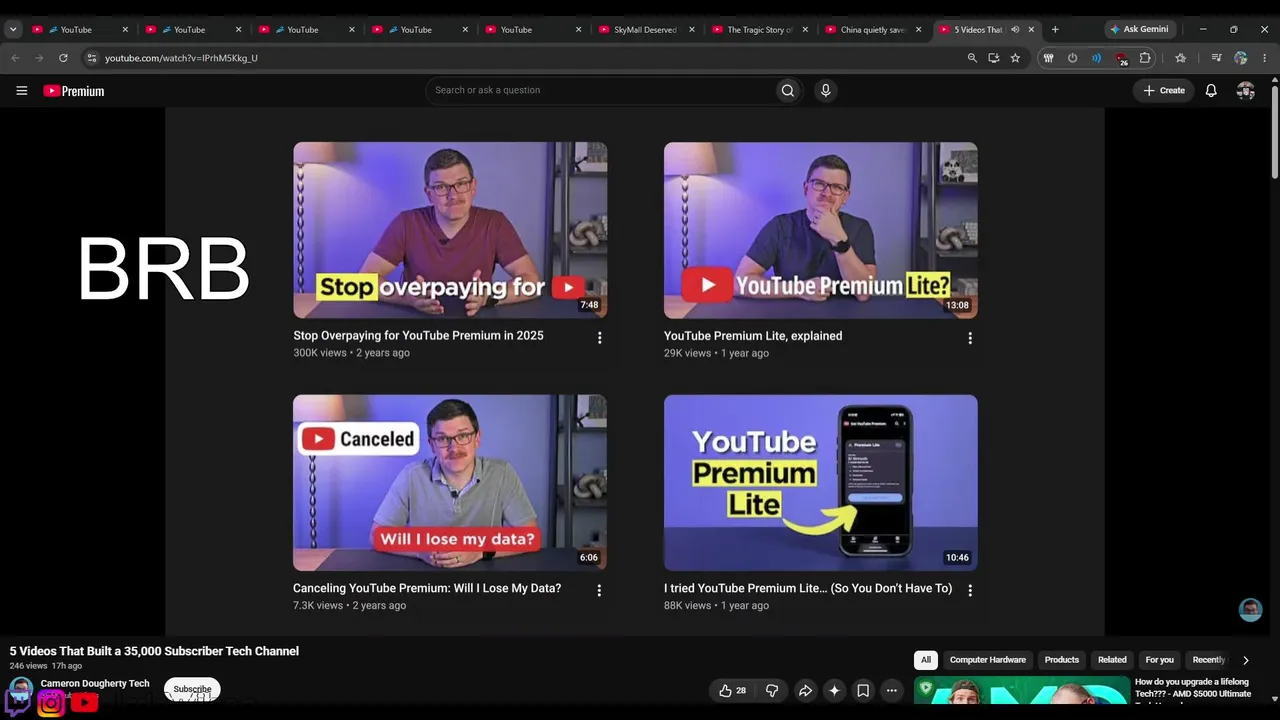Image resolution: width=1280 pixels, height=720 pixels.
Task: Reload the current page
Action: coord(63,58)
